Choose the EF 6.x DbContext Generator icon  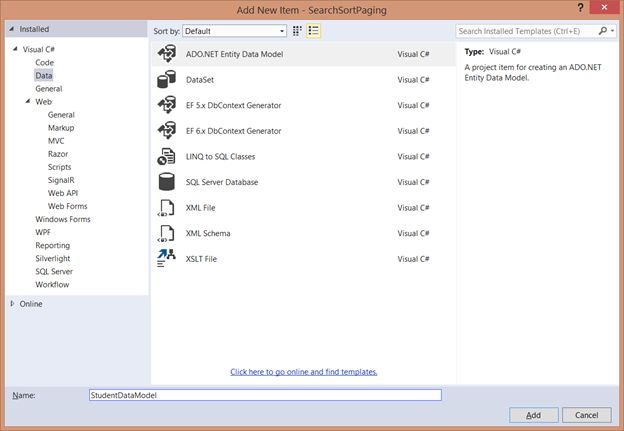click(x=167, y=131)
